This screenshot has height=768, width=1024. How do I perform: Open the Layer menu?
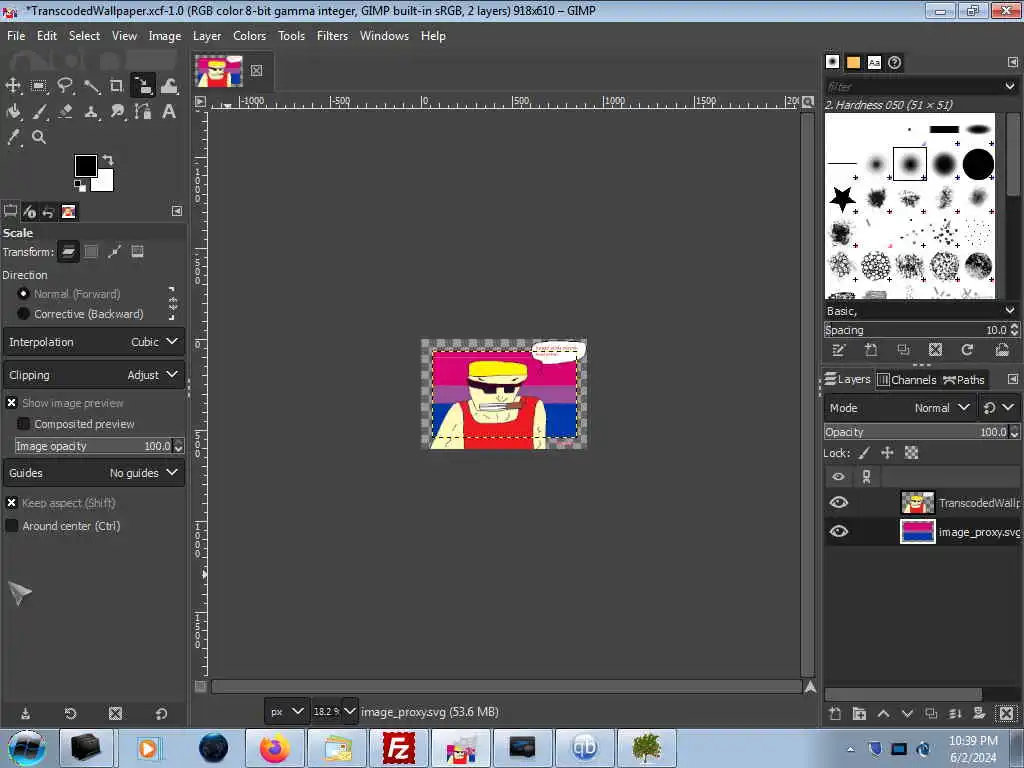[x=207, y=36]
